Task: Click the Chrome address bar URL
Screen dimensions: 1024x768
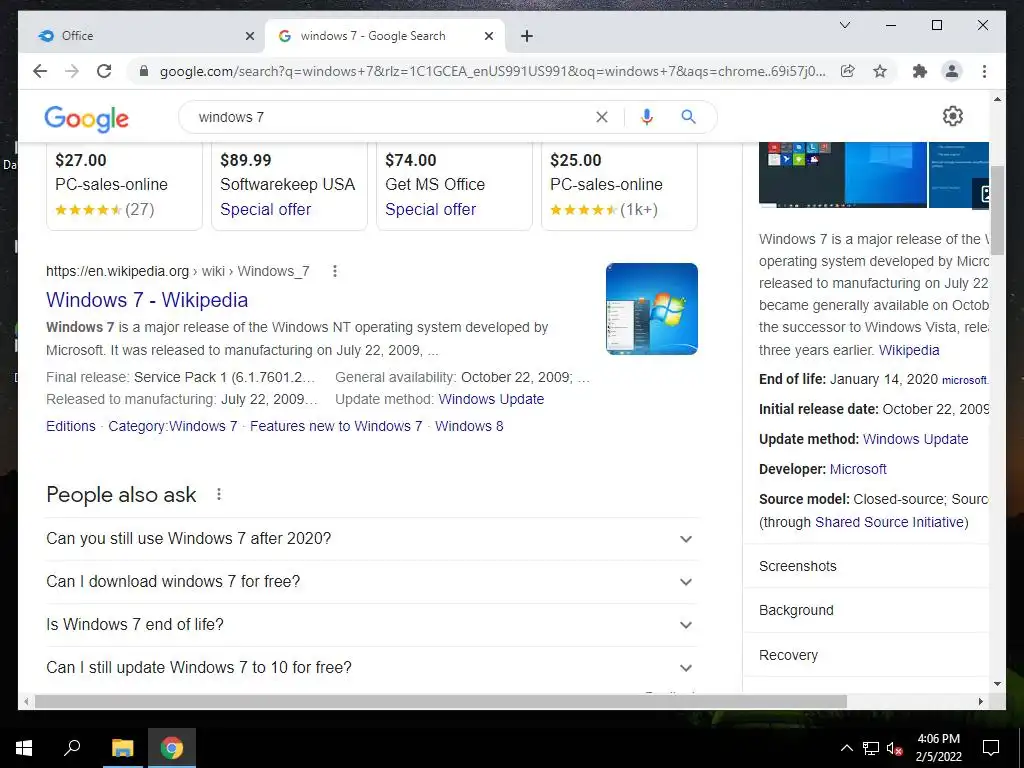Action: click(492, 71)
